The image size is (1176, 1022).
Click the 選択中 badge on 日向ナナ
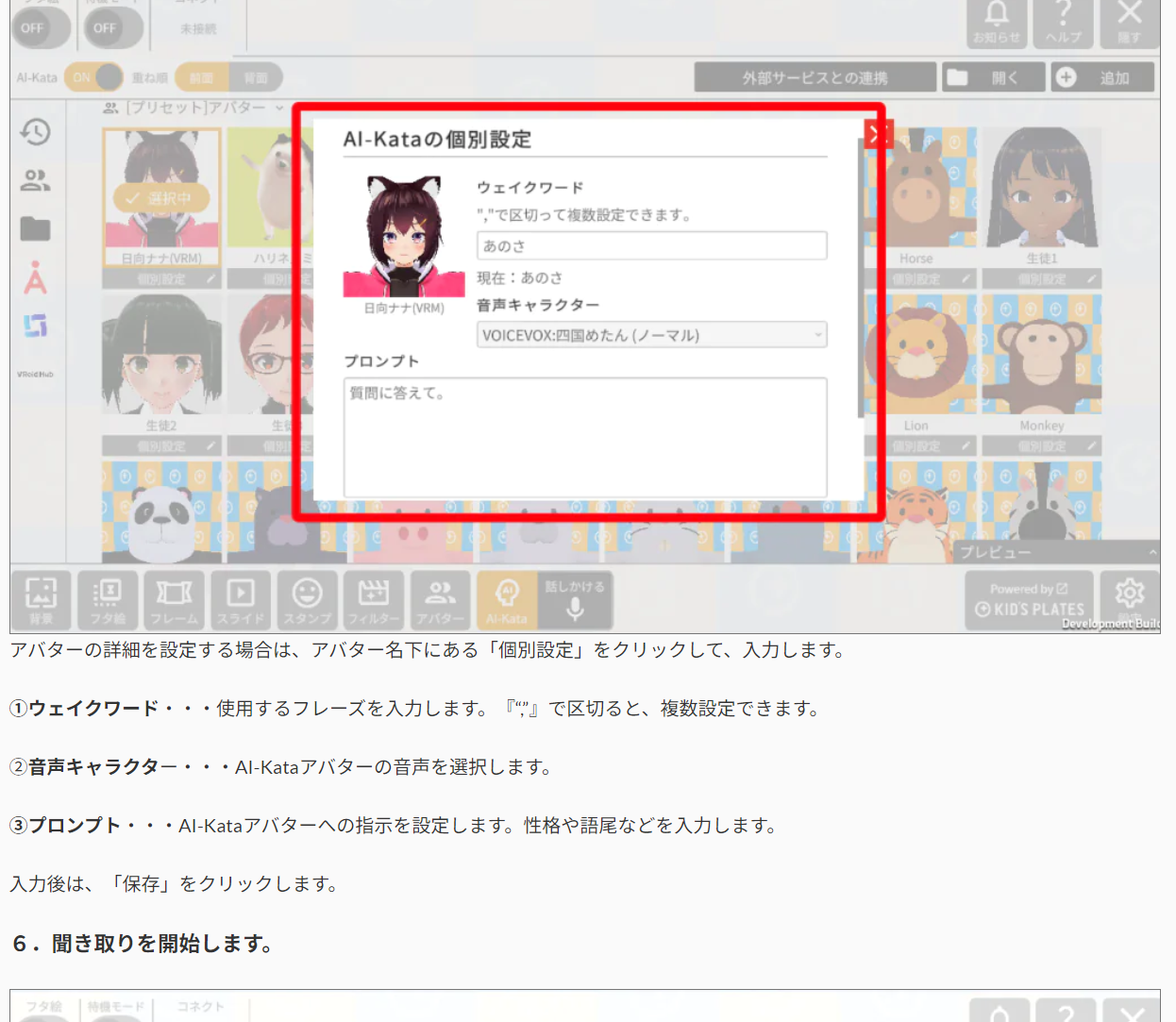(160, 198)
